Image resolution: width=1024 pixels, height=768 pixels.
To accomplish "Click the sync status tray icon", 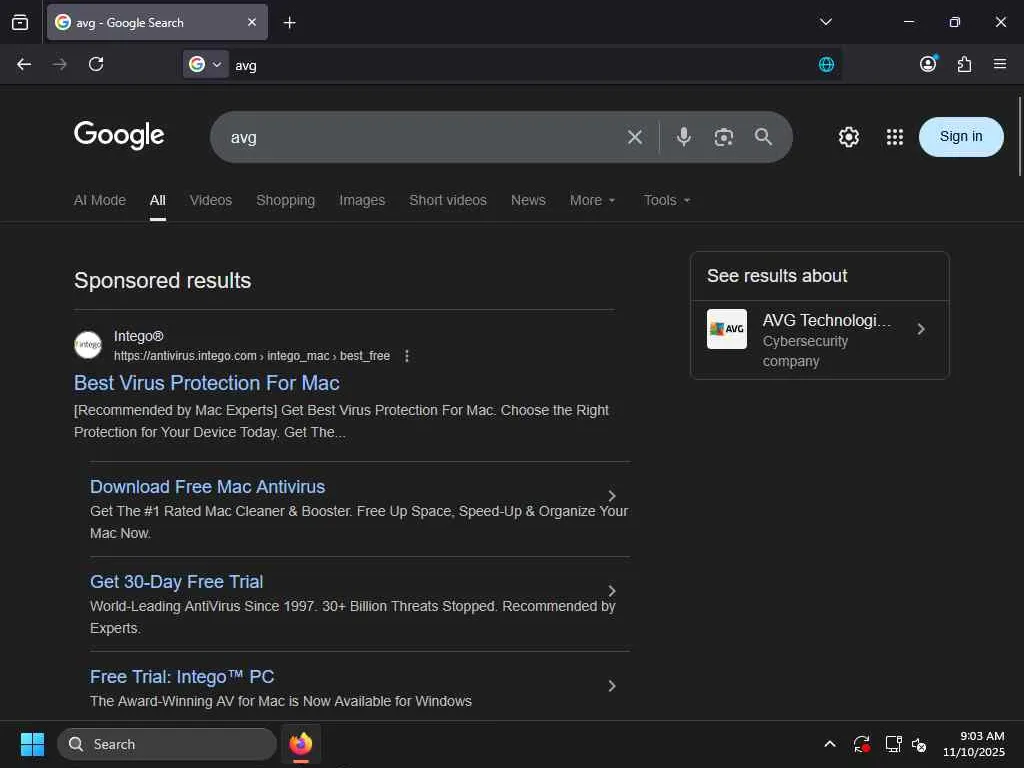I will click(861, 744).
